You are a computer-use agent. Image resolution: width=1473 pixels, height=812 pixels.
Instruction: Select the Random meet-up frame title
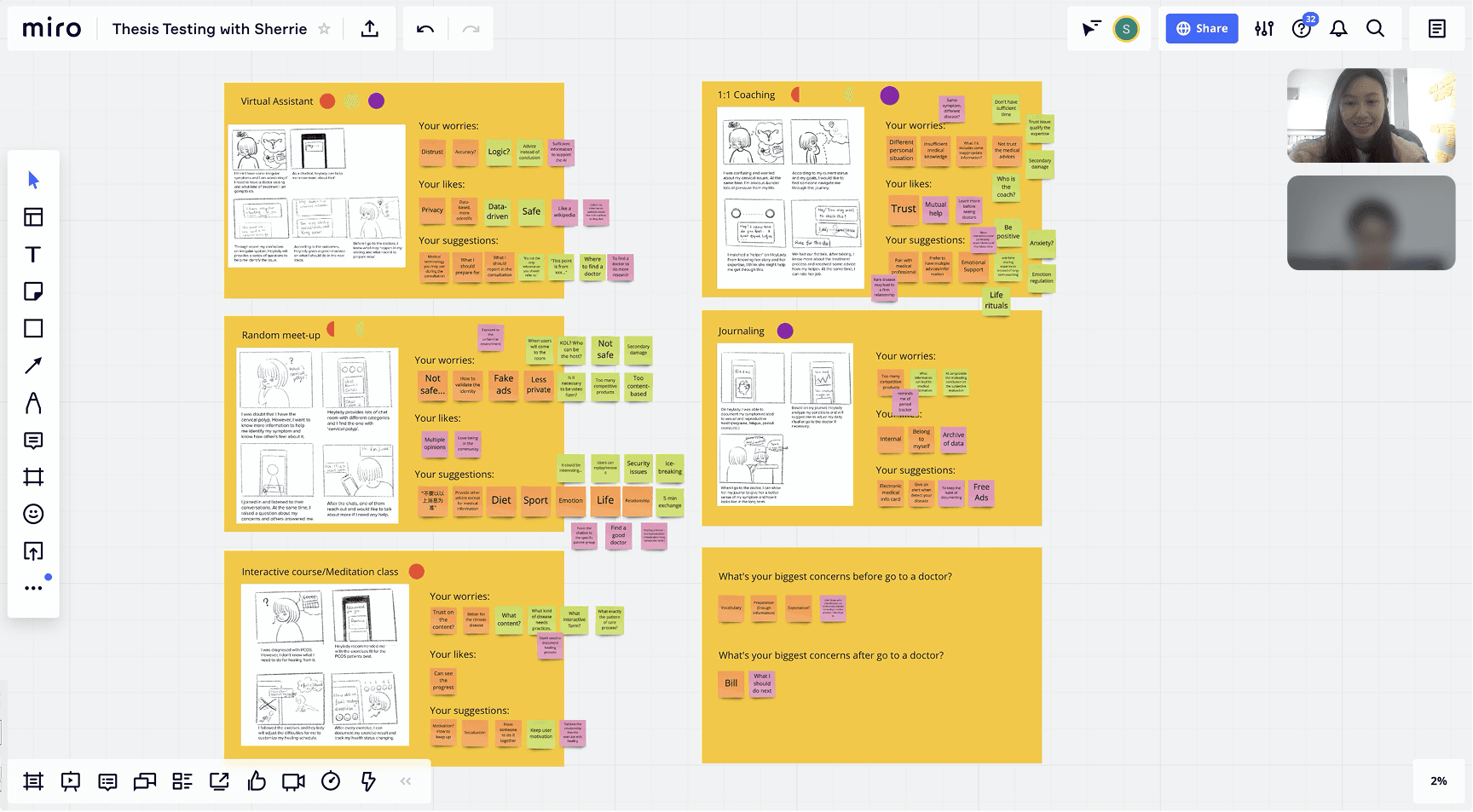click(x=281, y=336)
